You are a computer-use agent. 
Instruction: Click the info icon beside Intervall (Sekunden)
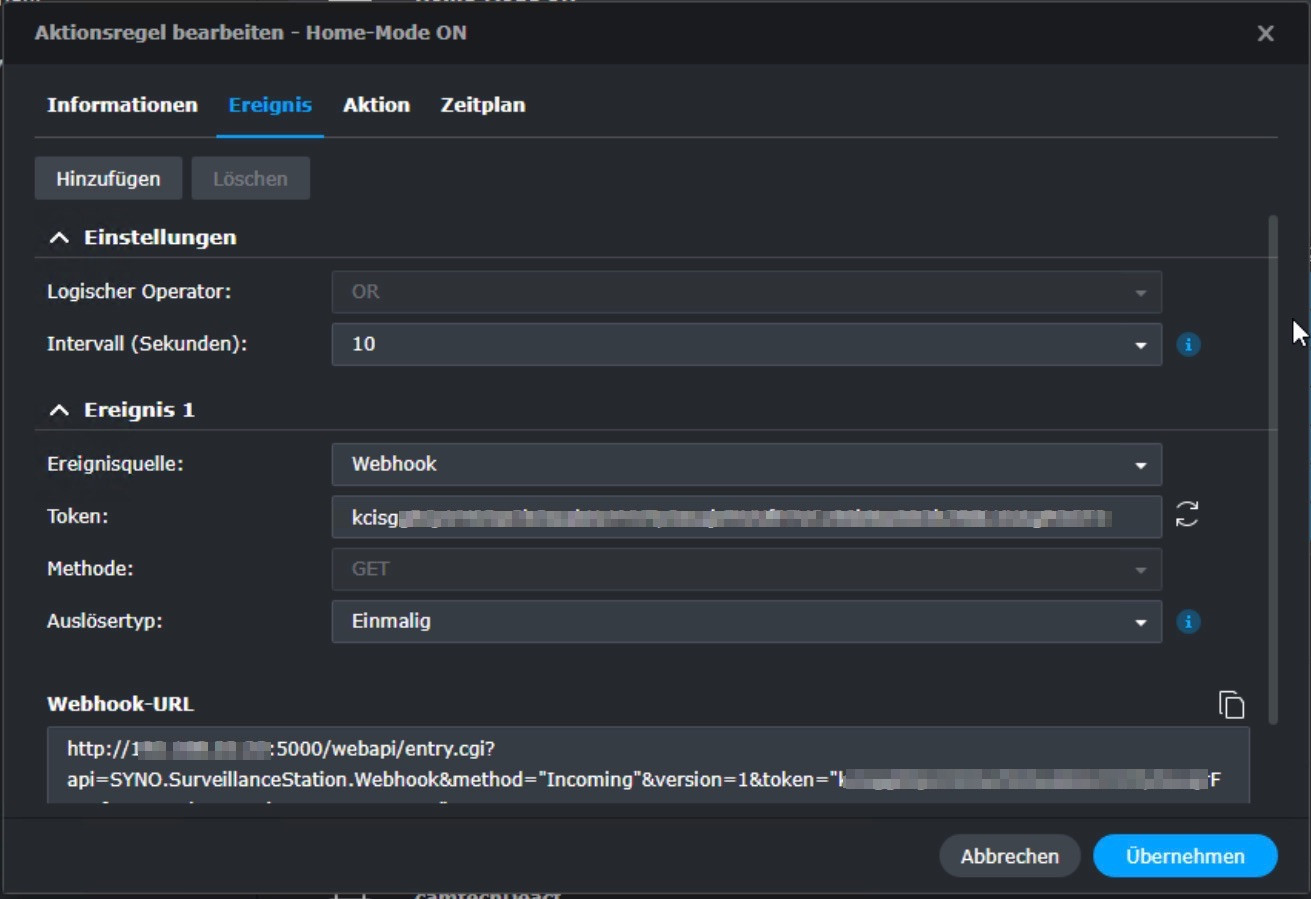pos(1188,345)
